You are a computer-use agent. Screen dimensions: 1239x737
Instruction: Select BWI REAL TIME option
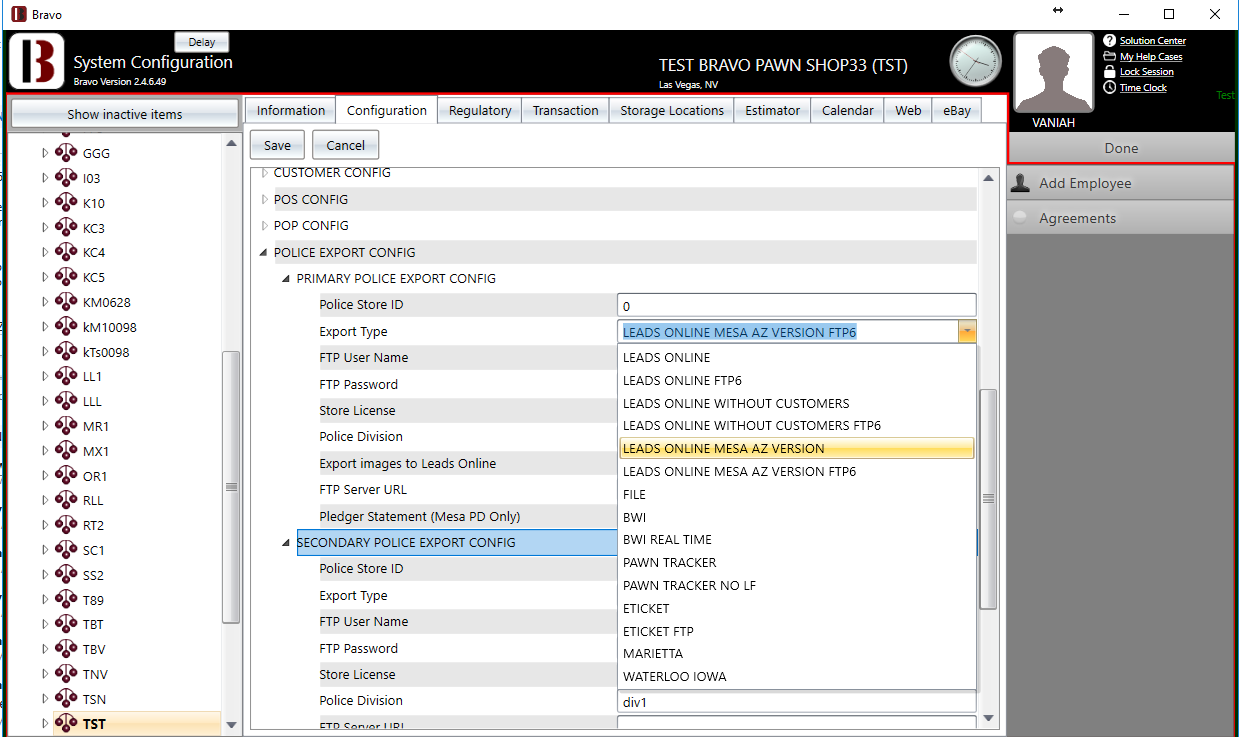click(796, 540)
